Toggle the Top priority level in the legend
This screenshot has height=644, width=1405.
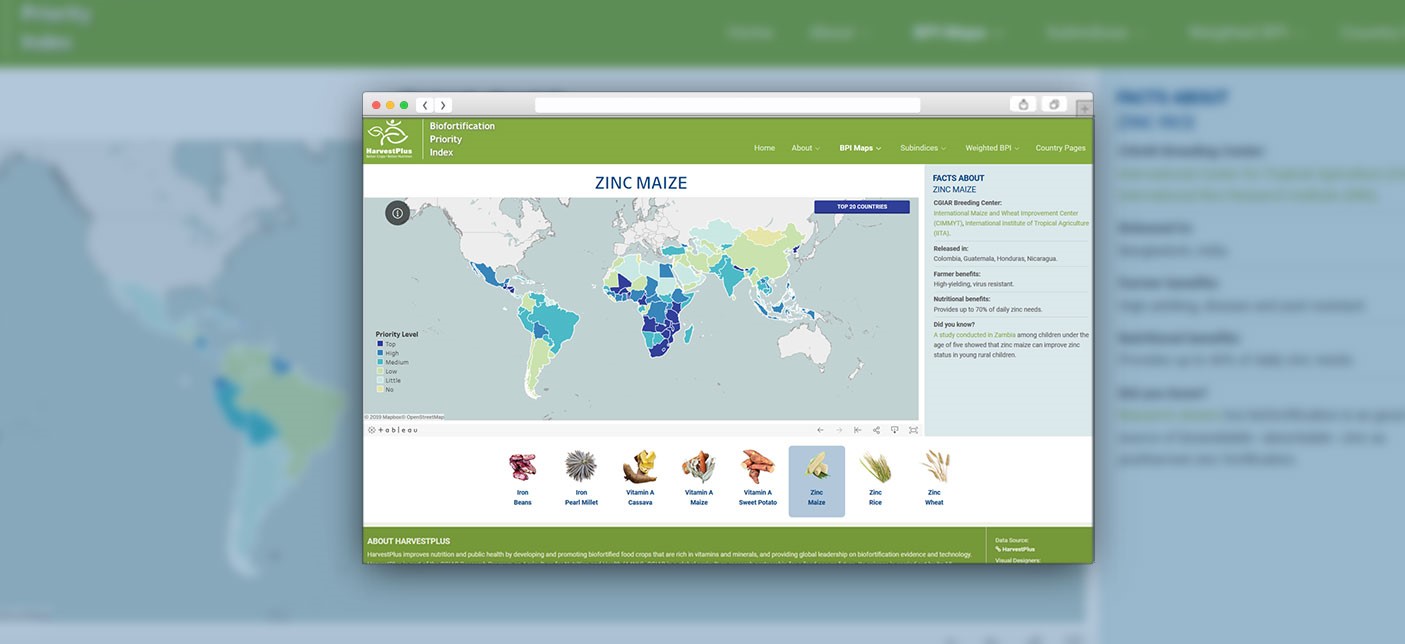coord(380,343)
